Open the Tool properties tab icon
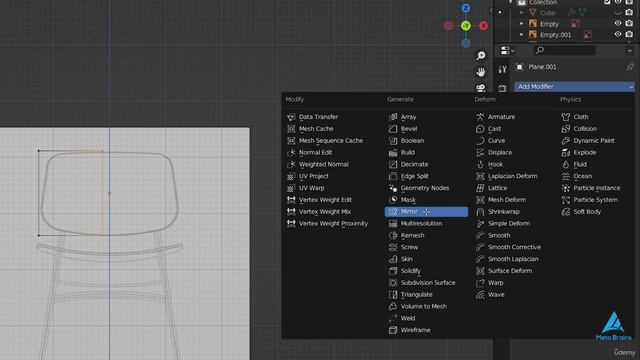Image resolution: width=640 pixels, height=360 pixels. [x=502, y=69]
